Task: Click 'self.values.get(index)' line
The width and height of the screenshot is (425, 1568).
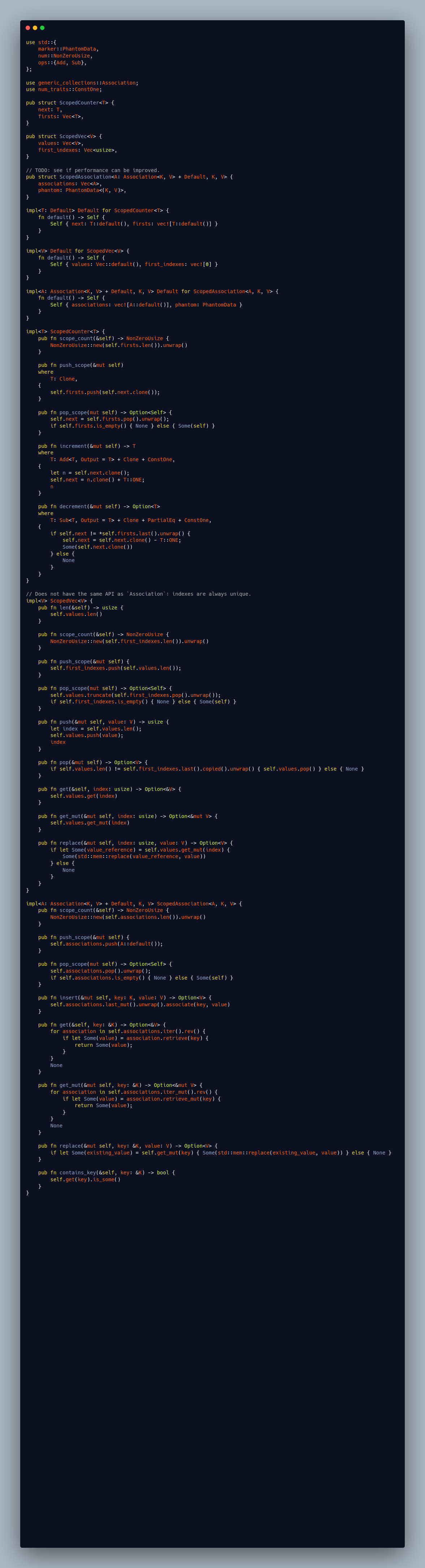Action: 84,796
